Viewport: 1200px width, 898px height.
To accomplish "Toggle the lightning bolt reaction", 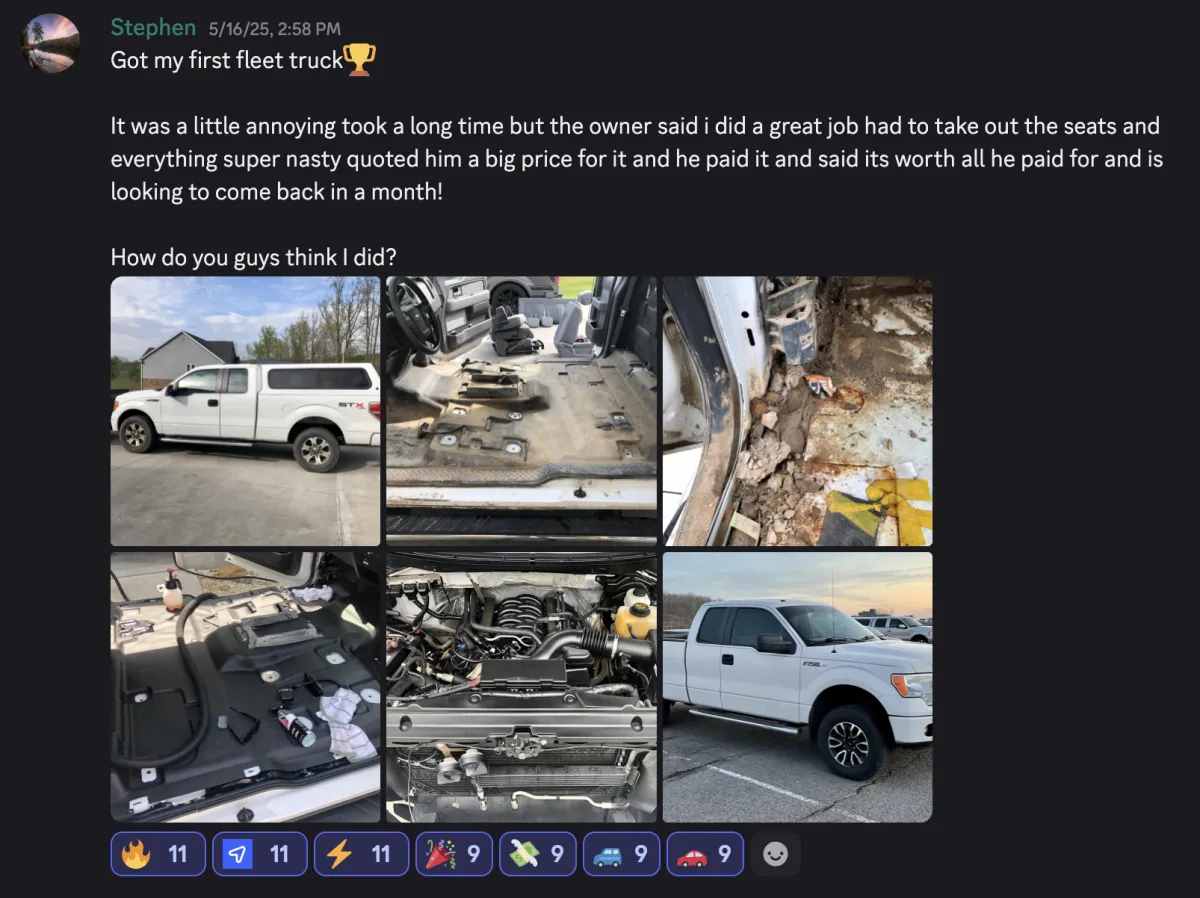I will pos(361,854).
